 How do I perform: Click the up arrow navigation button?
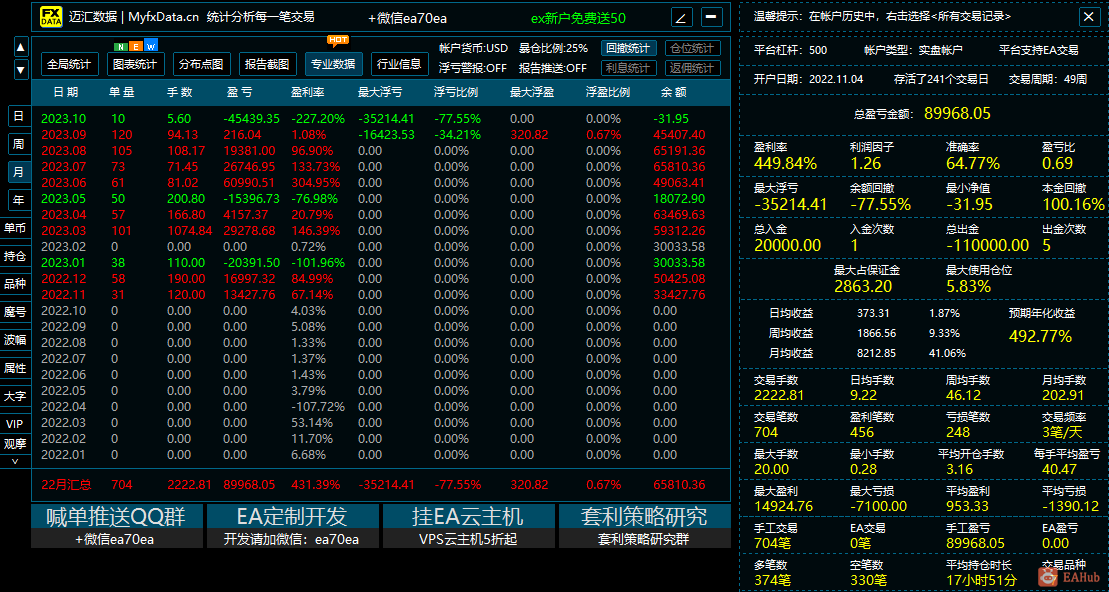pos(21,47)
